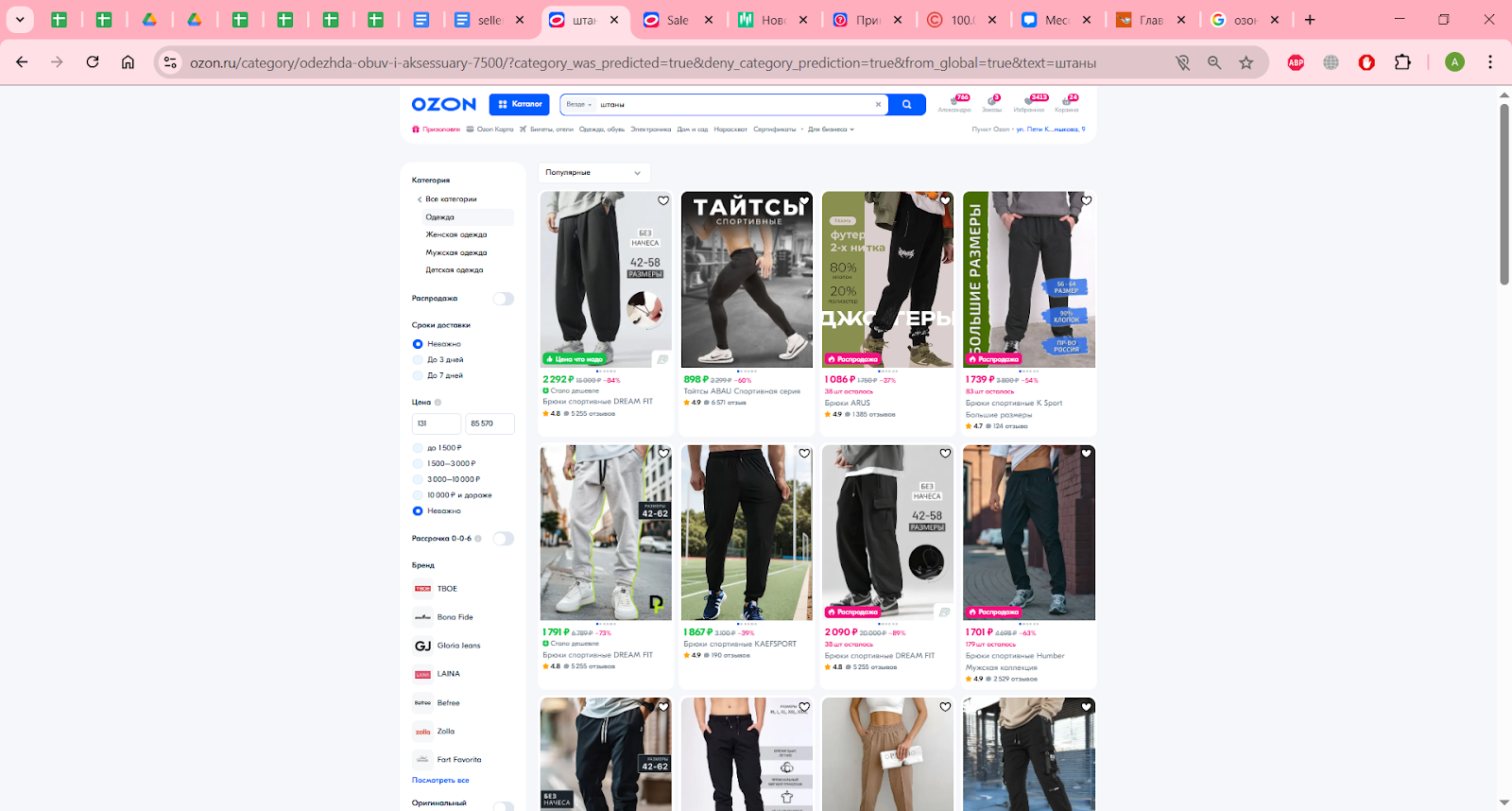Open the Избранное favorites icon
Image resolution: width=1512 pixels, height=811 pixels.
point(1029,103)
